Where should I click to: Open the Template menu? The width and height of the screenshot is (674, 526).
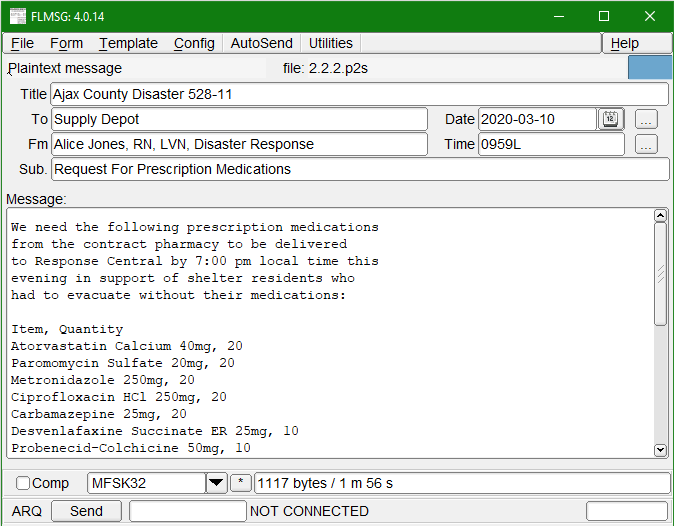click(x=128, y=43)
